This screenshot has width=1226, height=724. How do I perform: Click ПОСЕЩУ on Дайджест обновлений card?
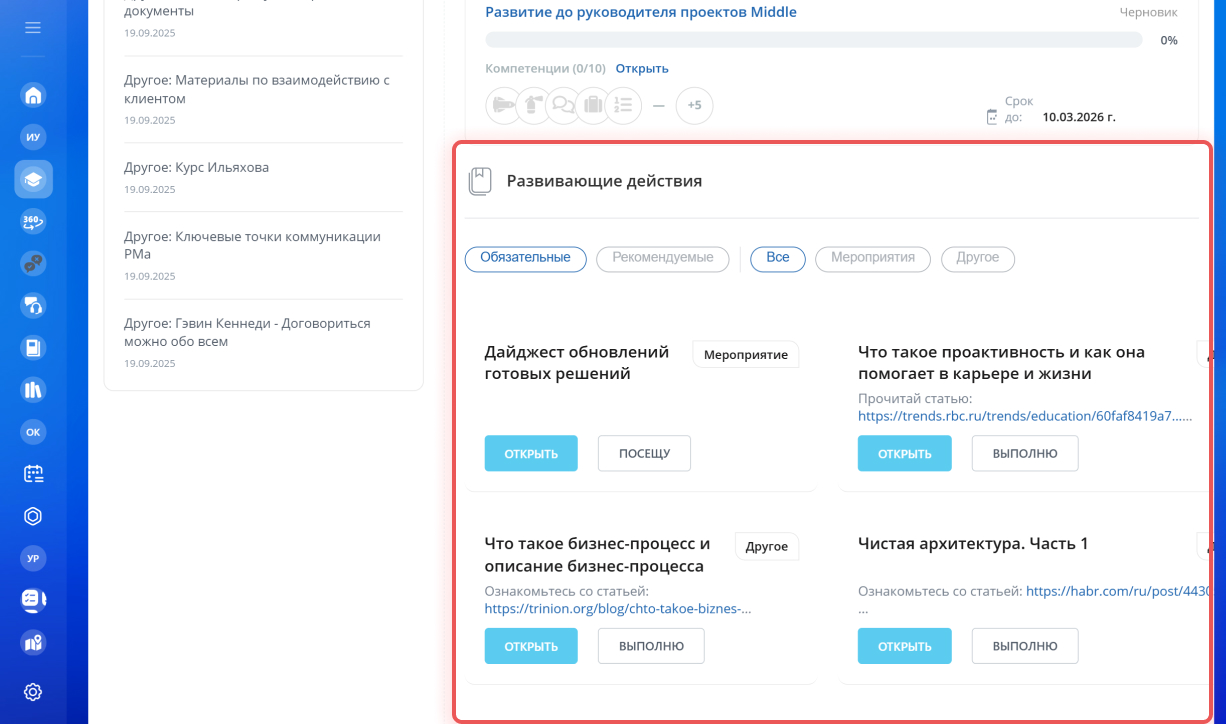[x=644, y=454]
